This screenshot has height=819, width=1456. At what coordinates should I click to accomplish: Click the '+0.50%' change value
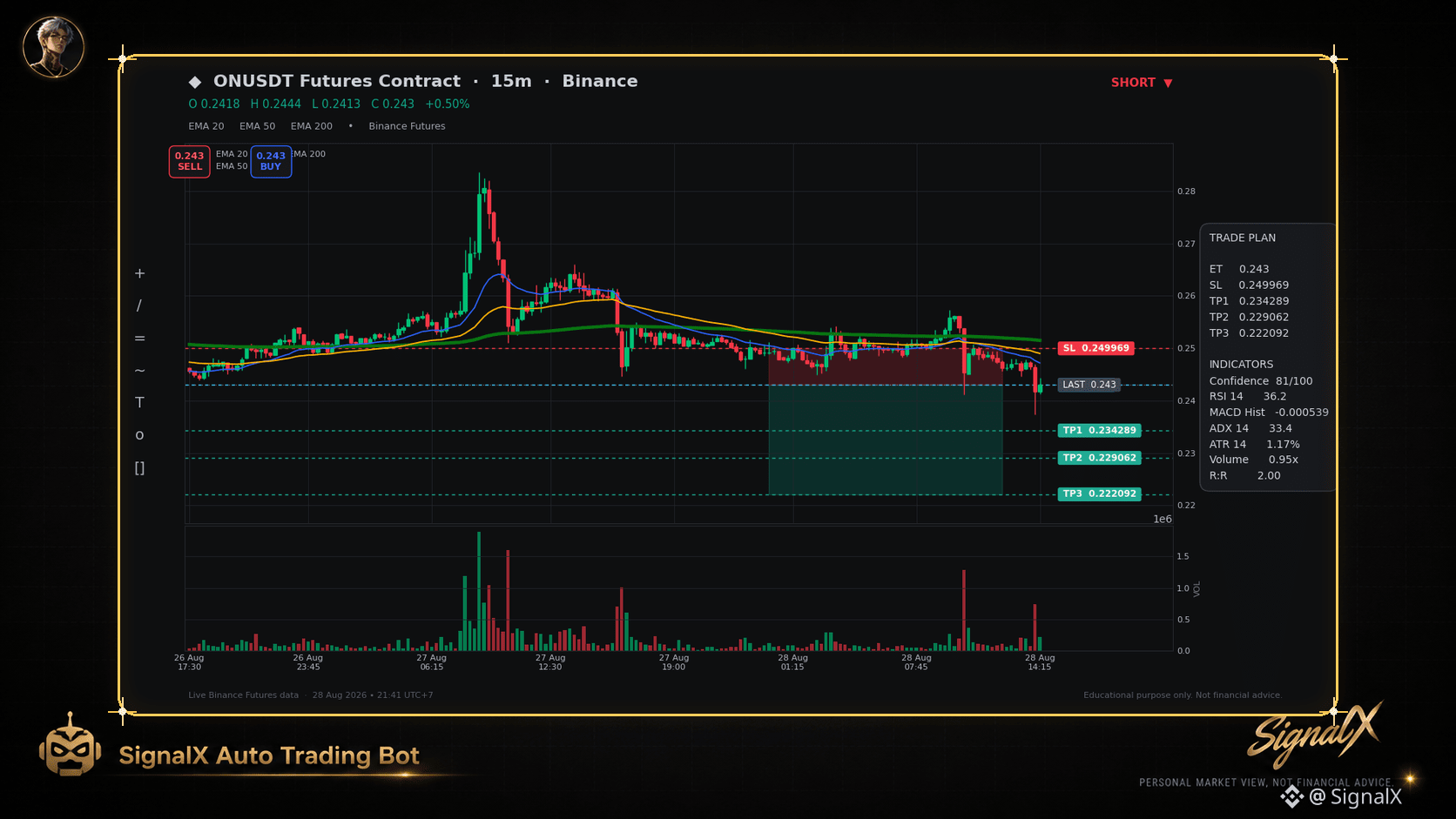(448, 104)
